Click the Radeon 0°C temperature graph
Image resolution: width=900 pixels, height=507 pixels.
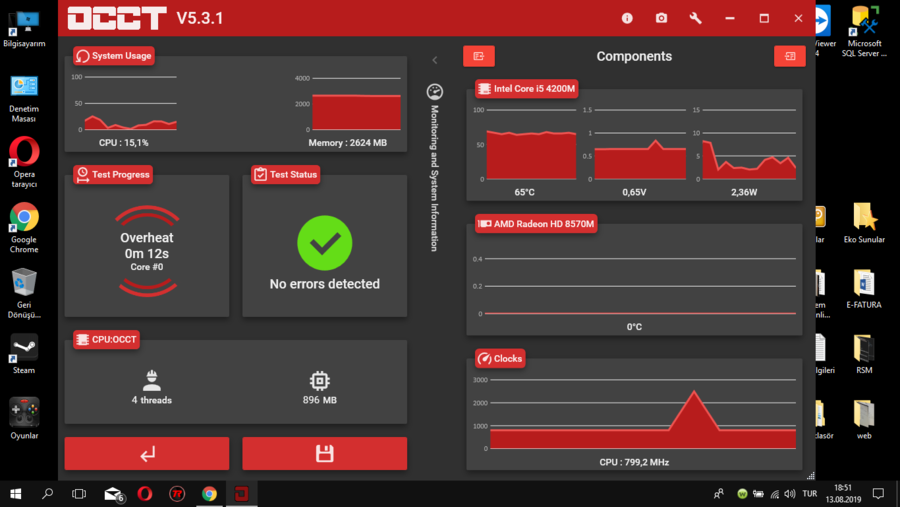(640, 286)
